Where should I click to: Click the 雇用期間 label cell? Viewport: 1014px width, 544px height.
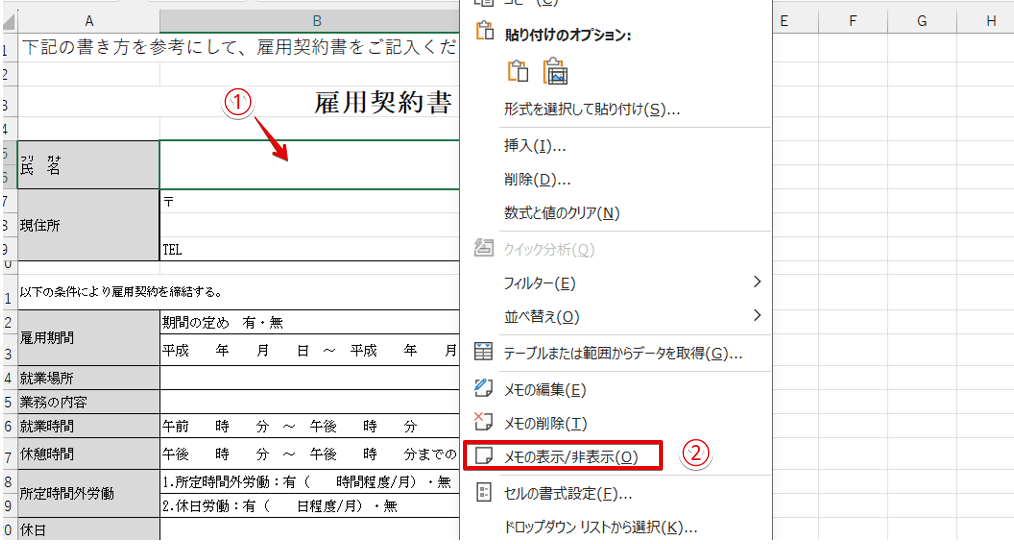point(89,338)
